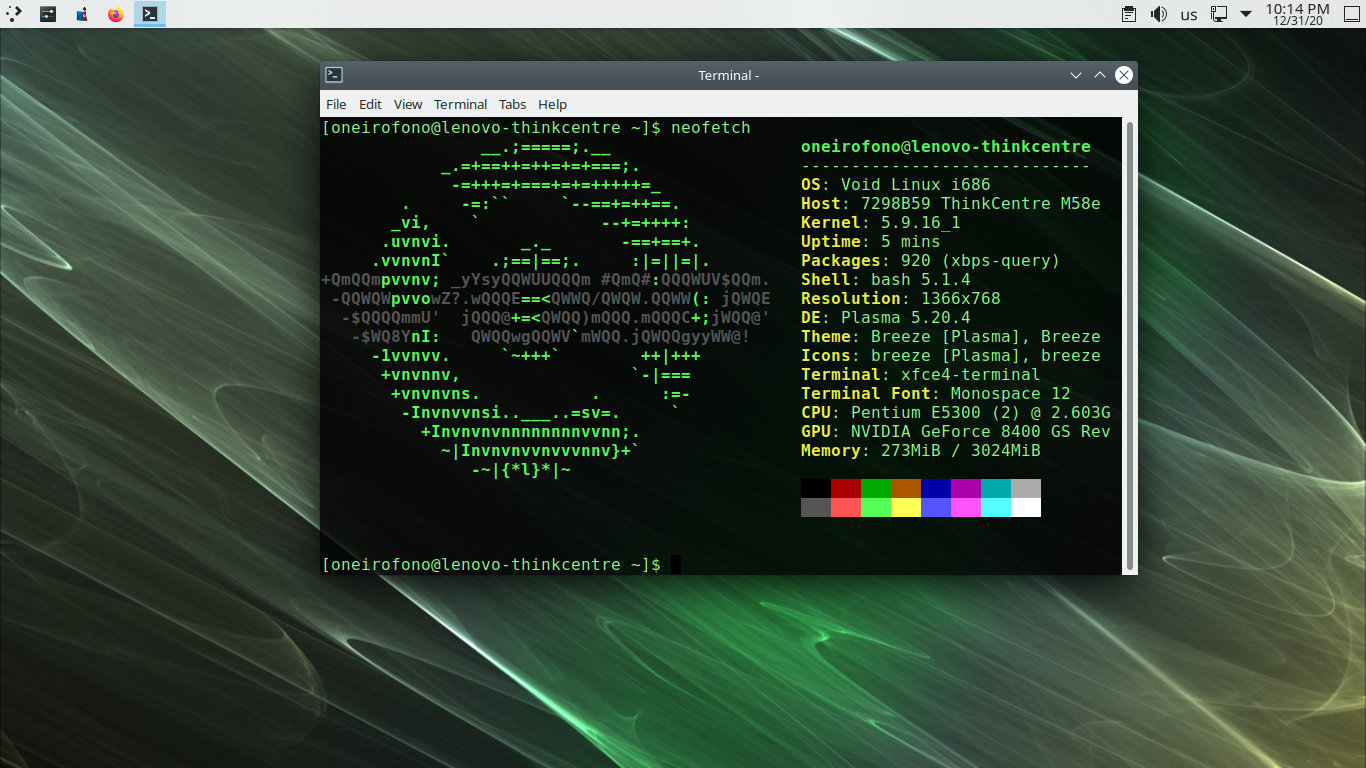Open the KDE application launcher
Screen dimensions: 1366x768
point(14,14)
